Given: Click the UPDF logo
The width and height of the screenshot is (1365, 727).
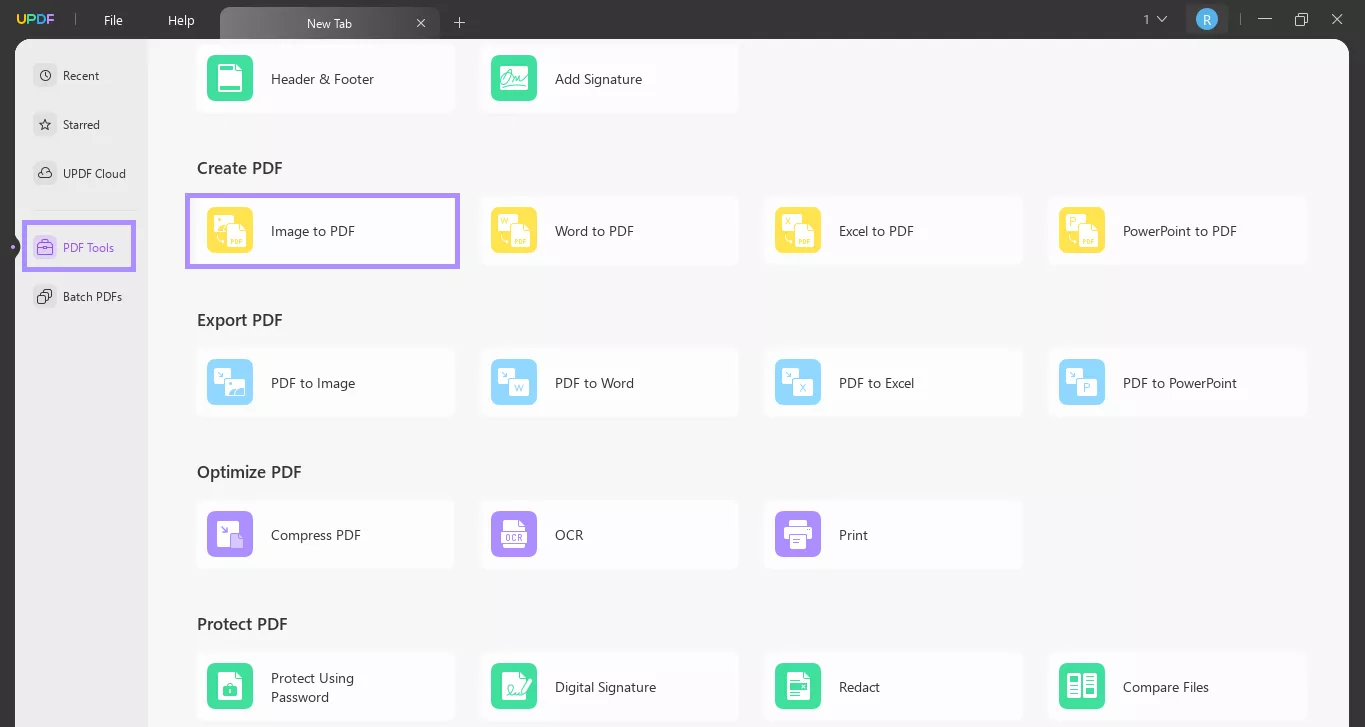Looking at the screenshot, I should pyautogui.click(x=35, y=20).
